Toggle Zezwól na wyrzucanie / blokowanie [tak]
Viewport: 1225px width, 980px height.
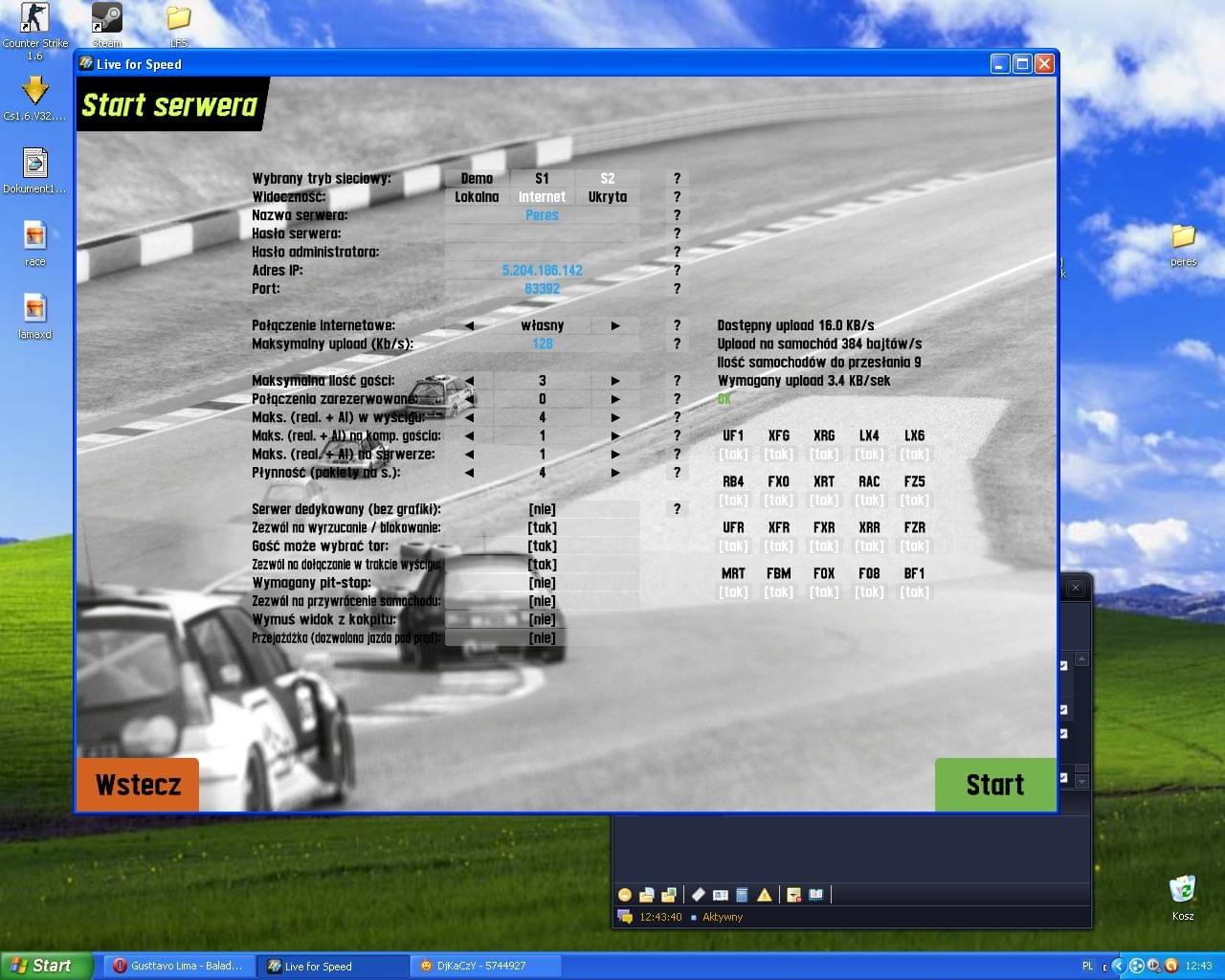tap(542, 527)
